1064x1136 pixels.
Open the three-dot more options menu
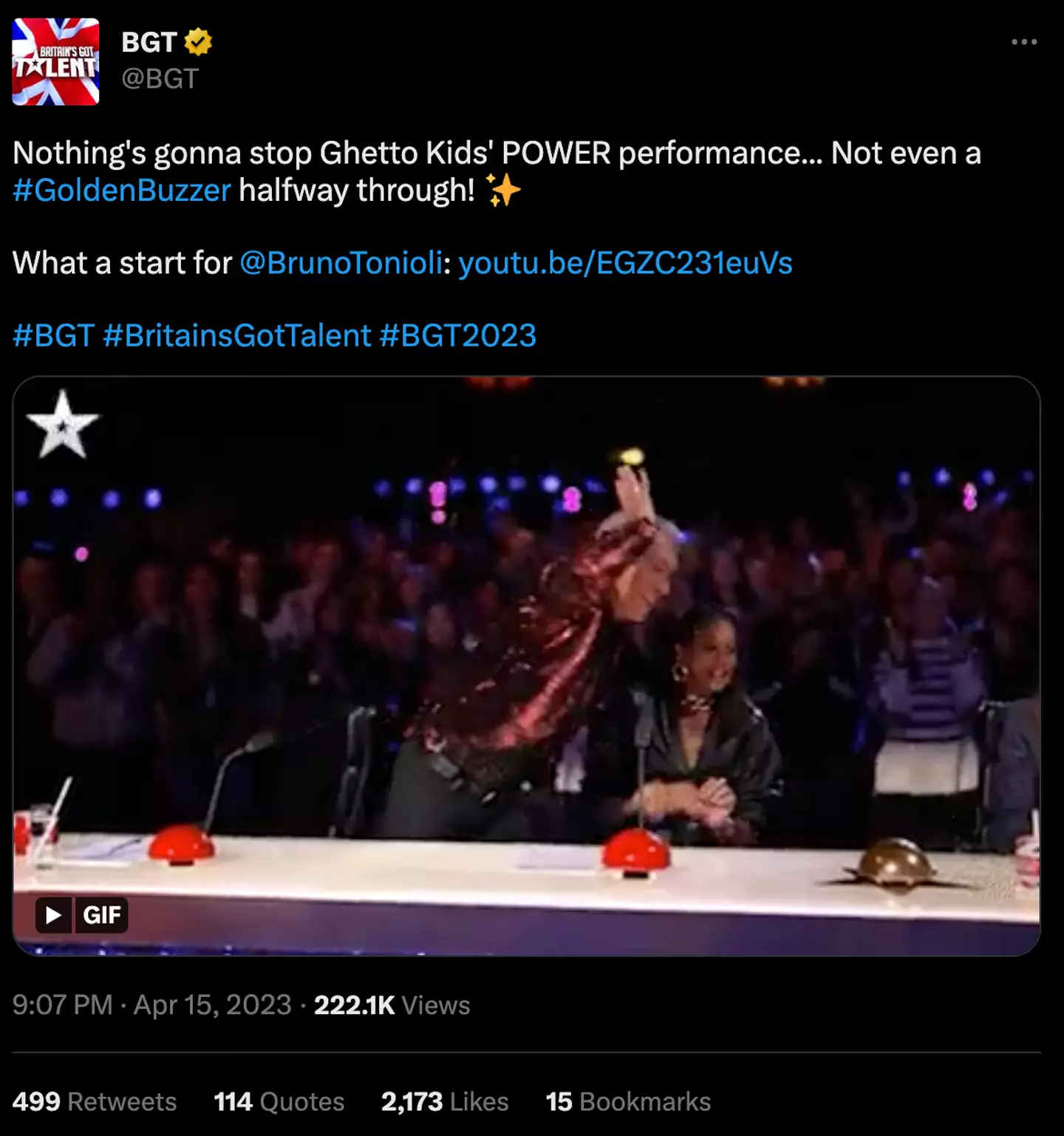click(x=1024, y=42)
